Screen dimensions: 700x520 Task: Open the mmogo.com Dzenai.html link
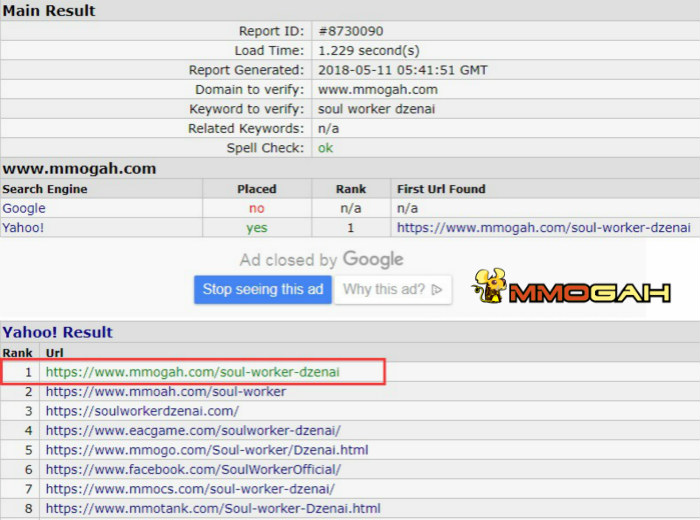[x=207, y=450]
